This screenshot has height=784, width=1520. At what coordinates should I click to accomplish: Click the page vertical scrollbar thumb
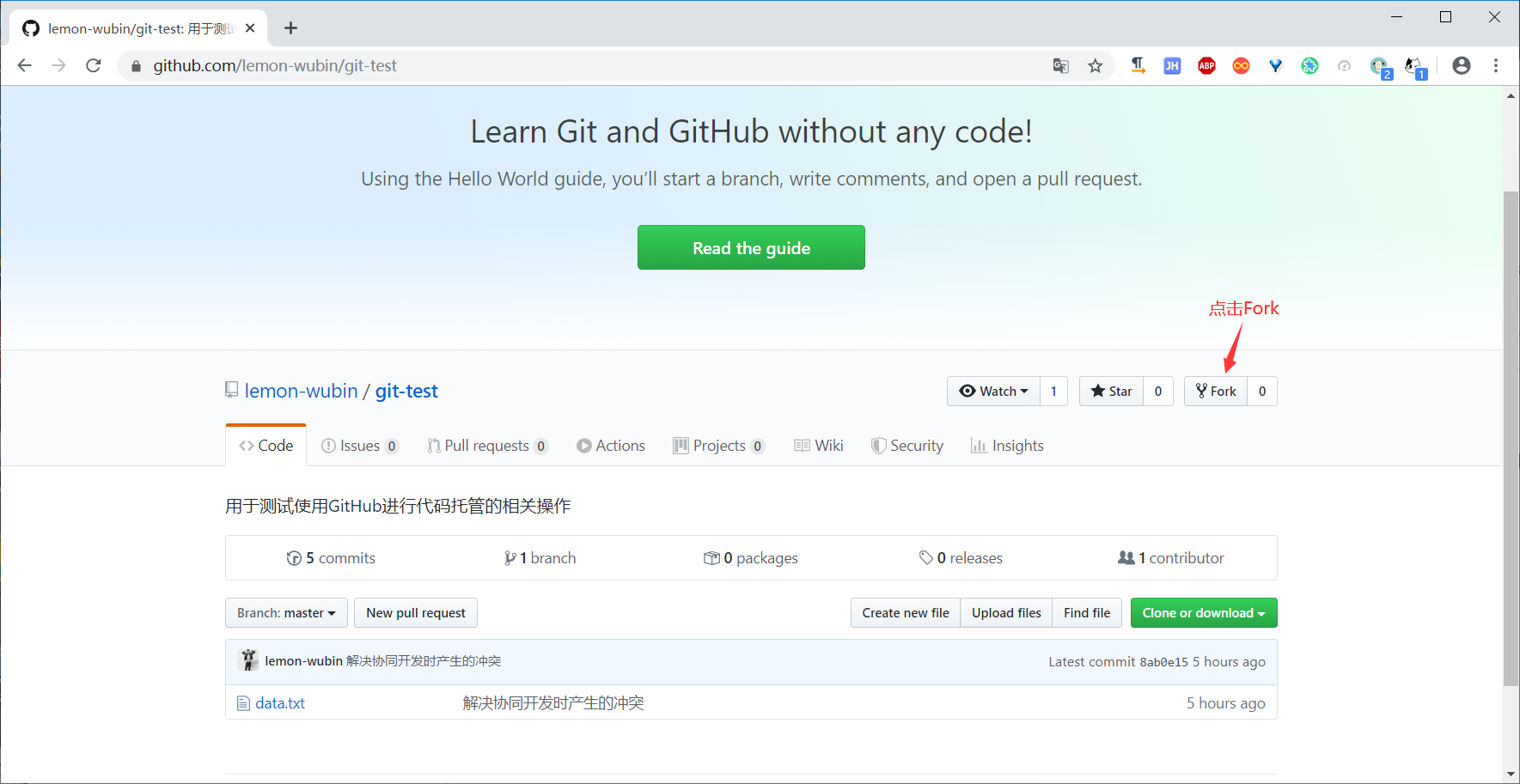click(x=1511, y=438)
